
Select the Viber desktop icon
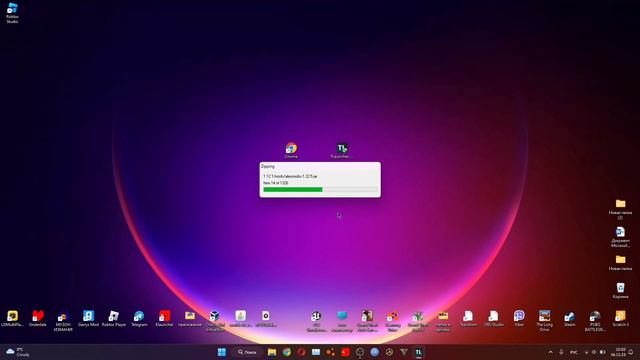pyautogui.click(x=519, y=318)
